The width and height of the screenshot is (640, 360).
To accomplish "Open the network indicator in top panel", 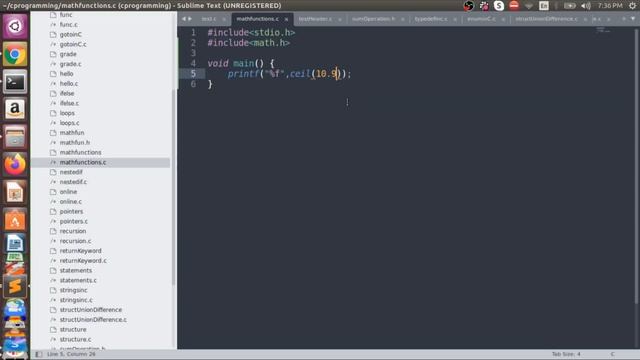I will tap(529, 6).
